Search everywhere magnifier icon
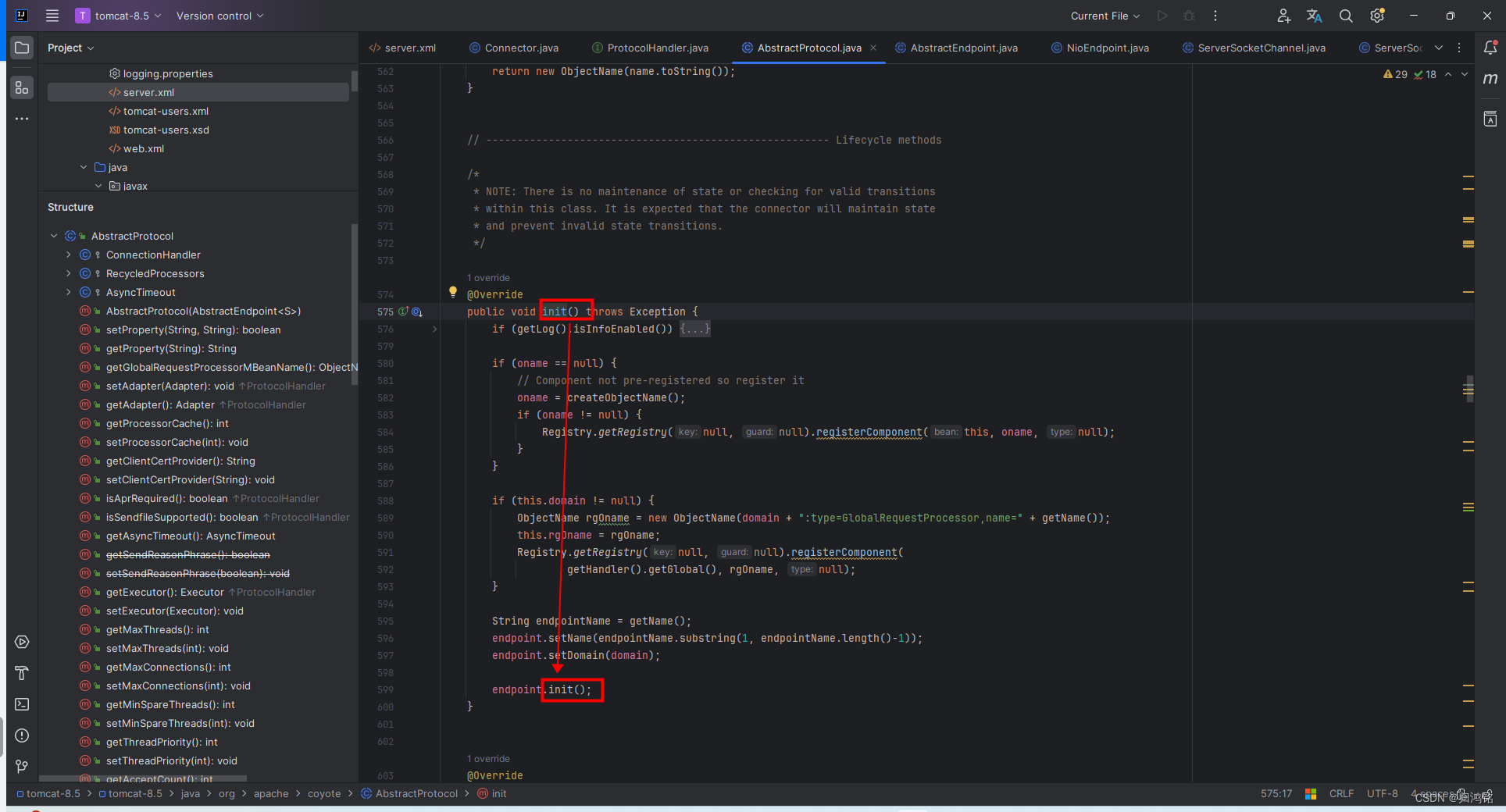Viewport: 1506px width, 812px height. pos(1346,16)
